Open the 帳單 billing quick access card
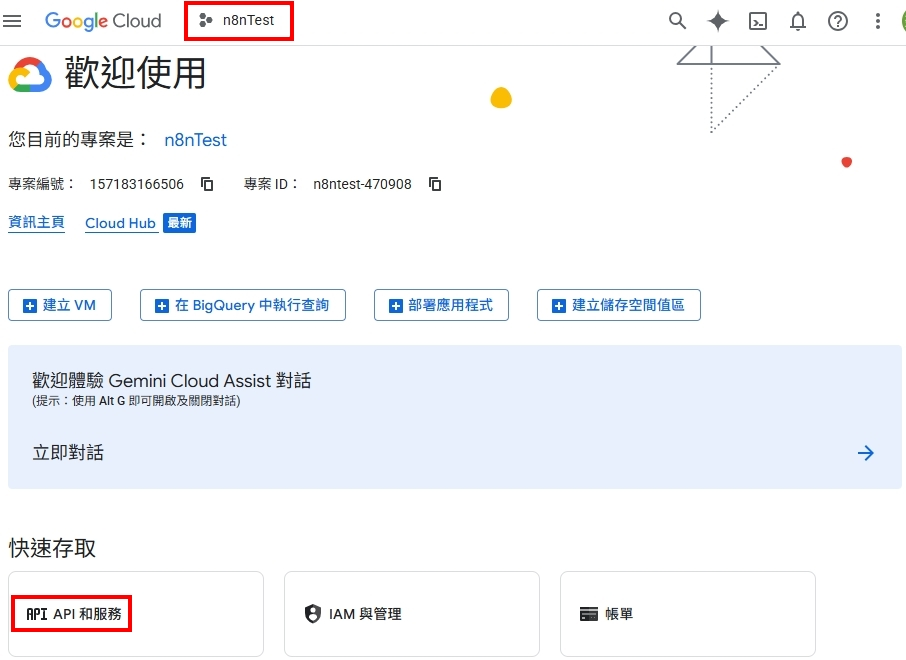Image resolution: width=906 pixels, height=660 pixels. 688,614
